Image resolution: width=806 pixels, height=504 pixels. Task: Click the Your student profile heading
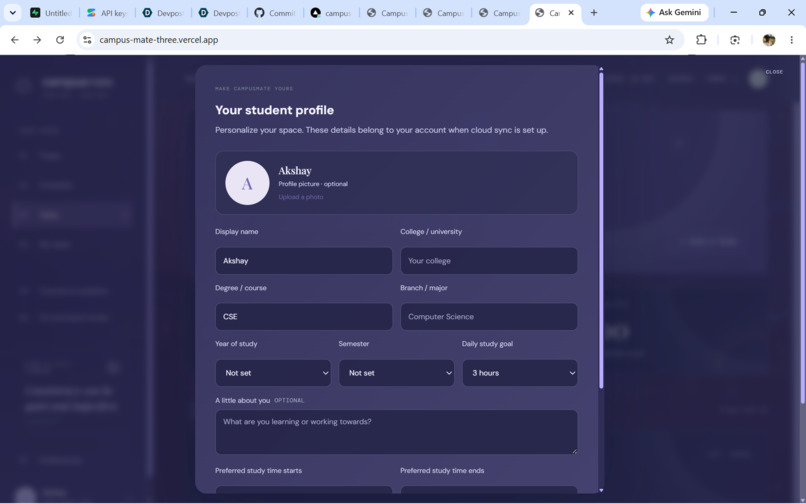click(274, 110)
